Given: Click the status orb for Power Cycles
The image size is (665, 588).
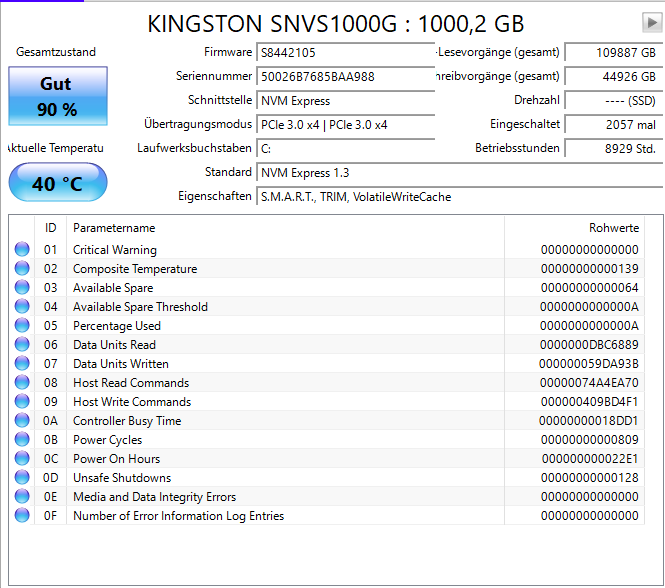Looking at the screenshot, I should click(22, 440).
